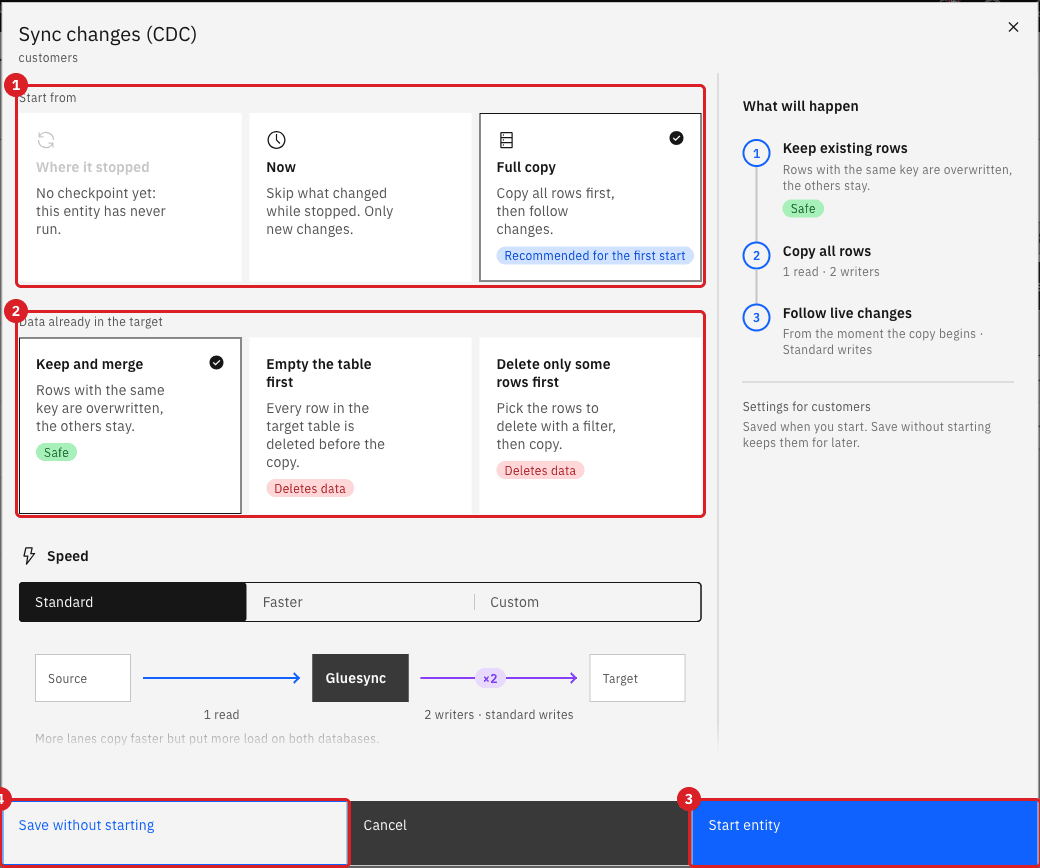Screen dimensions: 1040x868
Task: Click the checkmark on Keep and merge card
Action: point(216,362)
